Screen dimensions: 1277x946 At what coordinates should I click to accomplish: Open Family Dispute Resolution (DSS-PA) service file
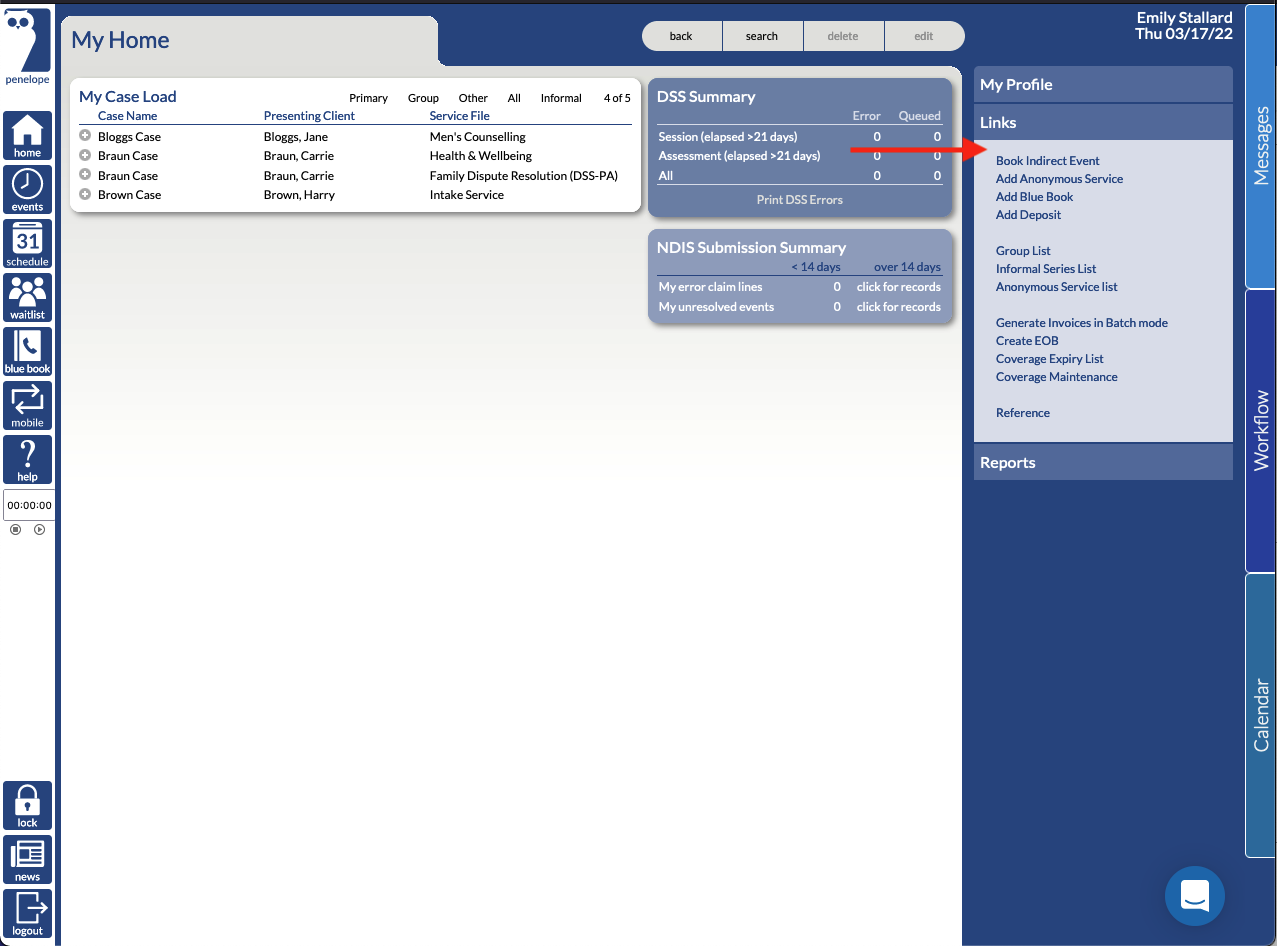[x=523, y=175]
